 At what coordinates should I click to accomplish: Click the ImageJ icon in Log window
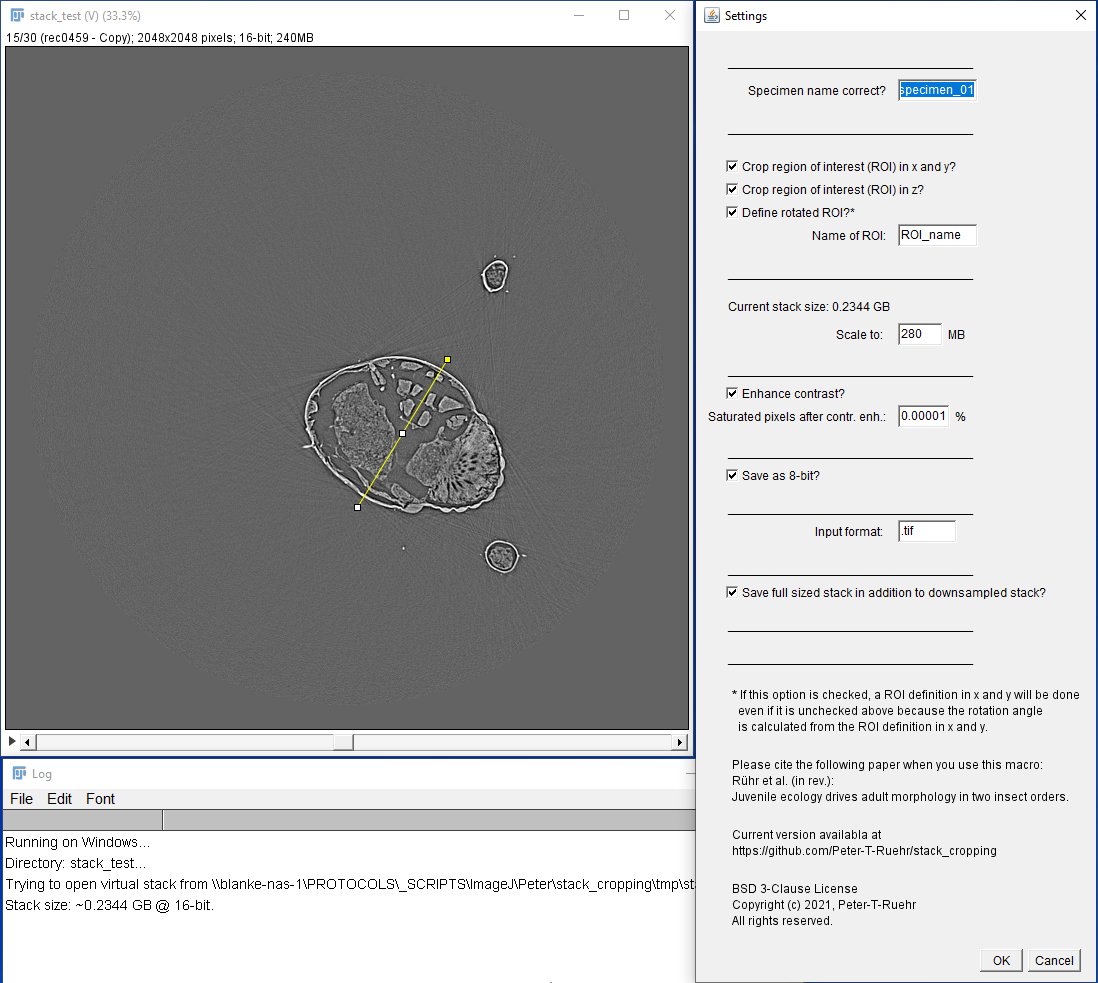pyautogui.click(x=20, y=773)
